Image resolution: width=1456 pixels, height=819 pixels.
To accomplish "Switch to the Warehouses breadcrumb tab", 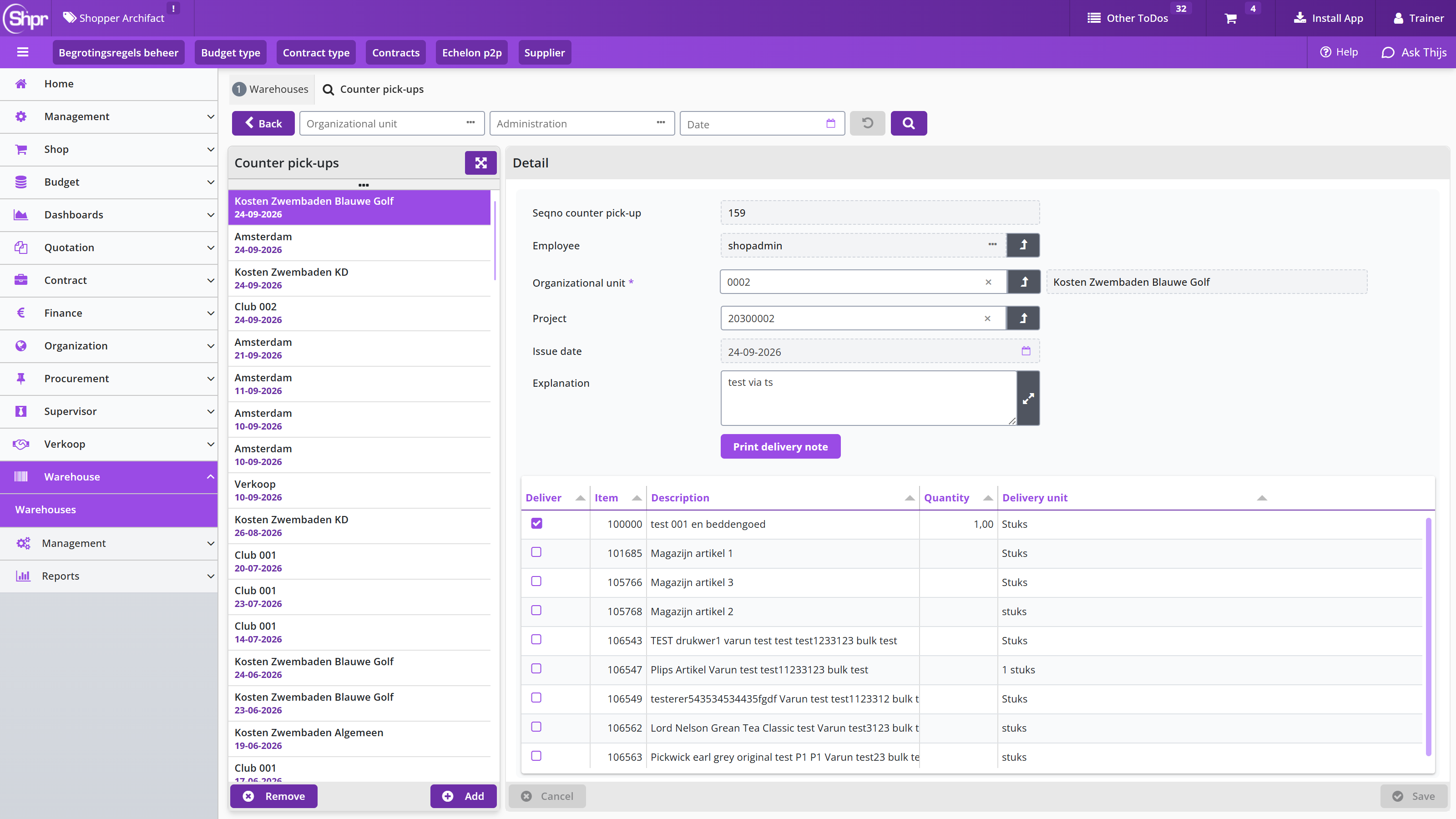I will click(271, 89).
